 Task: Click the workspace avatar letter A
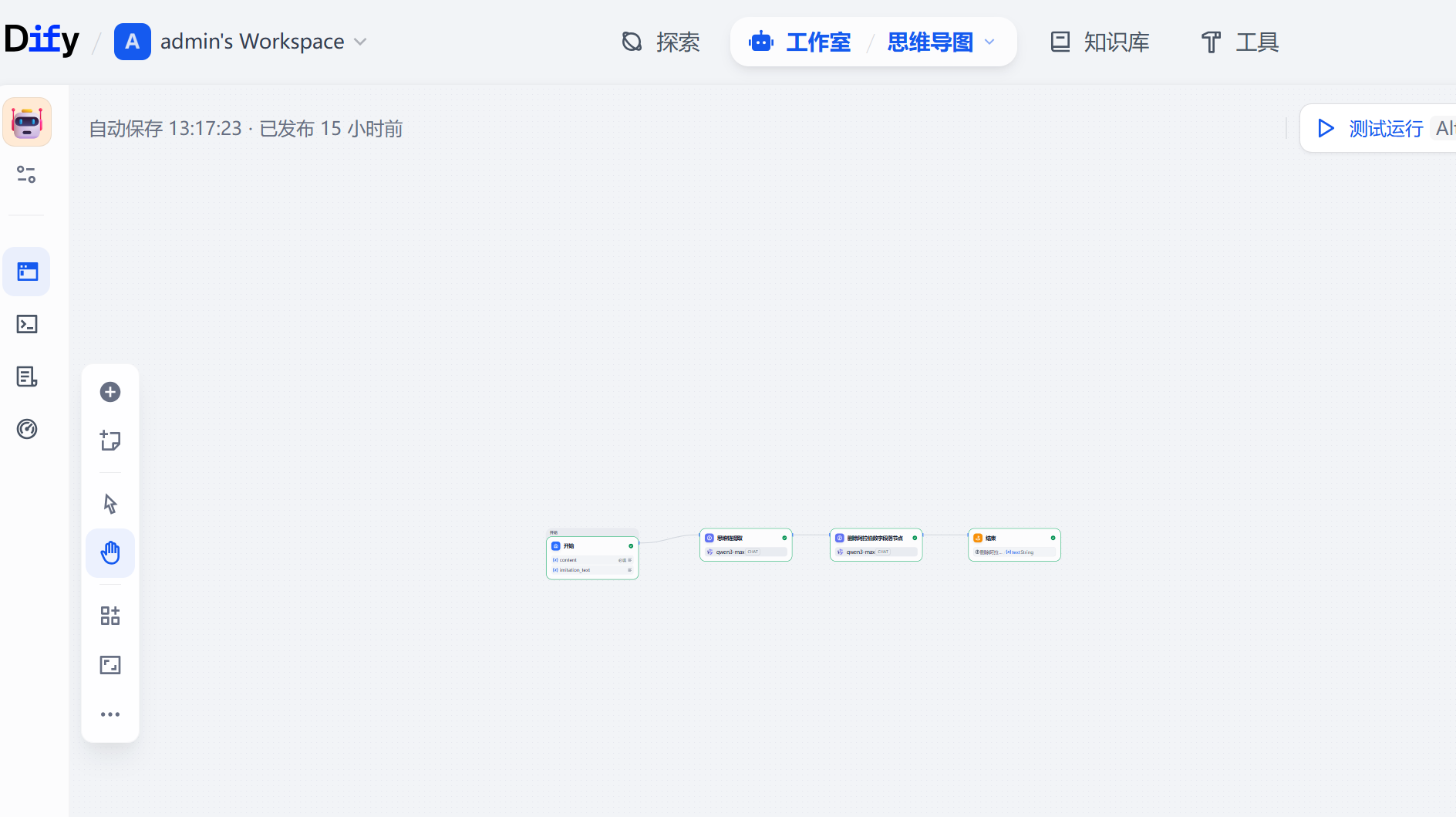click(133, 42)
